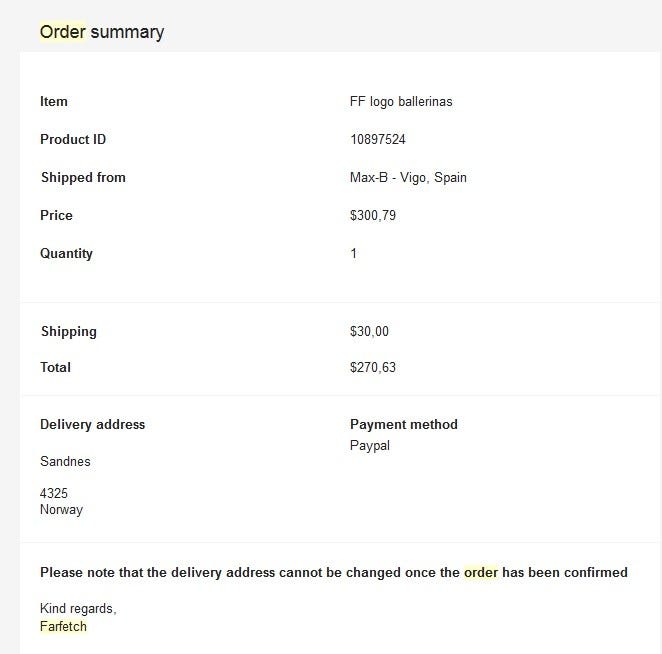Click the Delivery address heading
This screenshot has height=654, width=662.
coord(92,425)
